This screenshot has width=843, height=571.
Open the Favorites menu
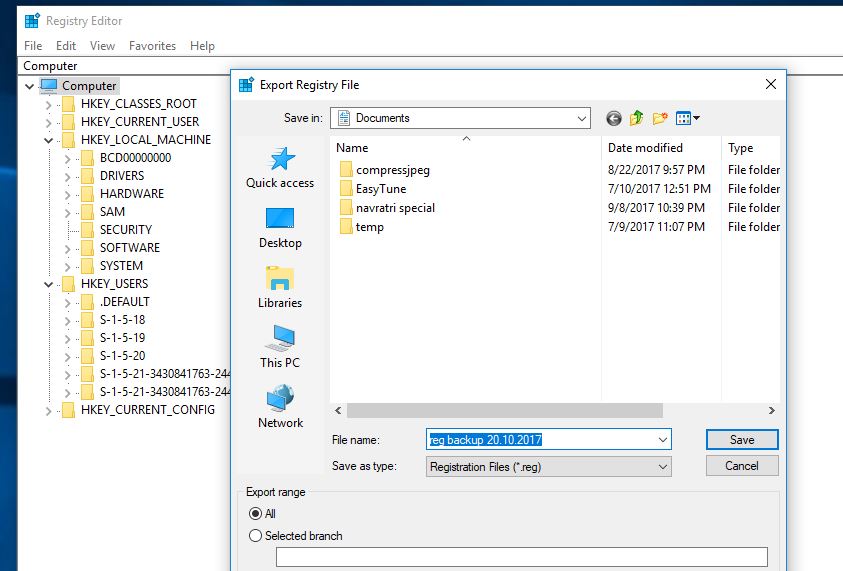[152, 46]
